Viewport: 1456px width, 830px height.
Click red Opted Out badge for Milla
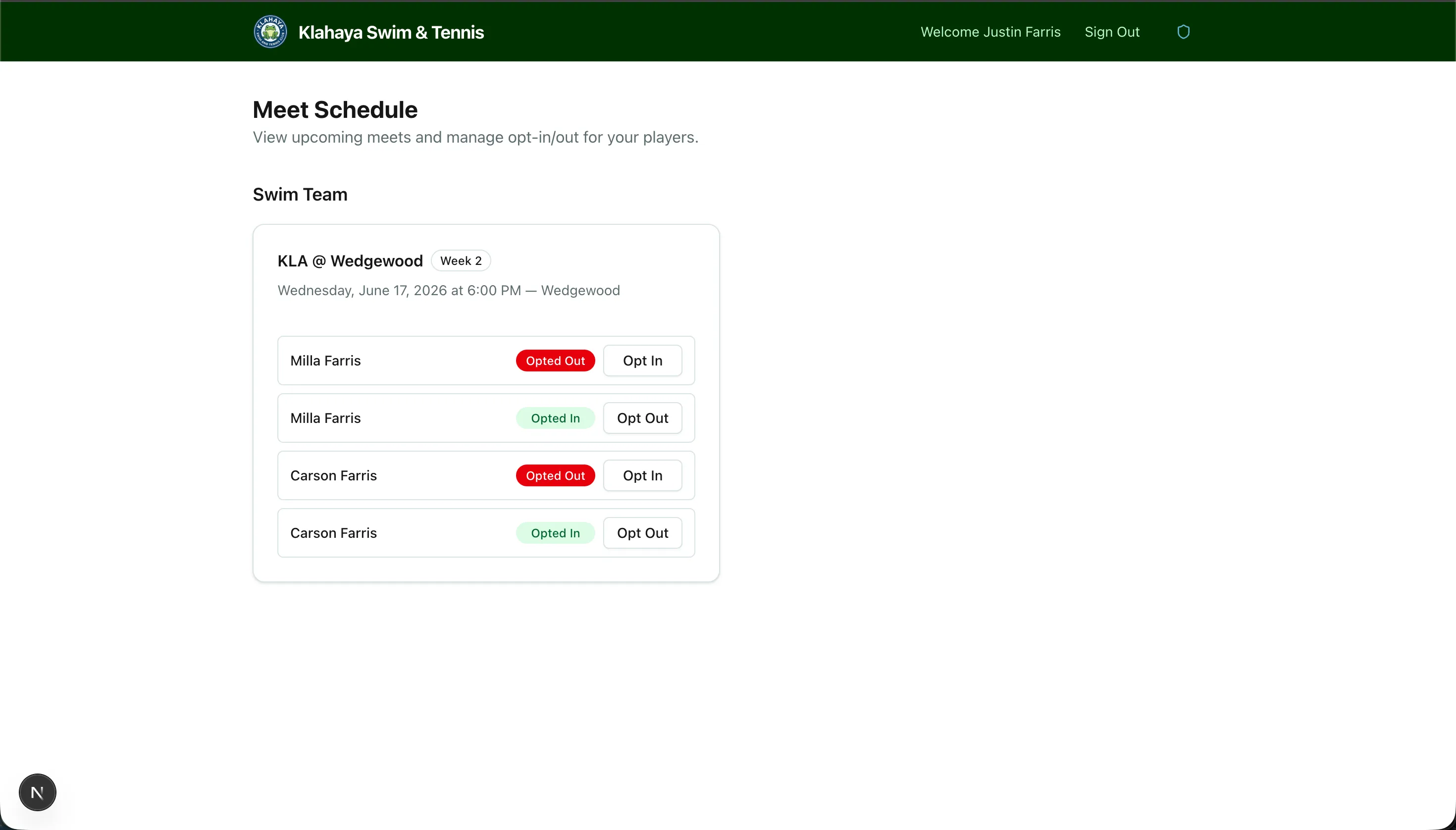pos(555,360)
